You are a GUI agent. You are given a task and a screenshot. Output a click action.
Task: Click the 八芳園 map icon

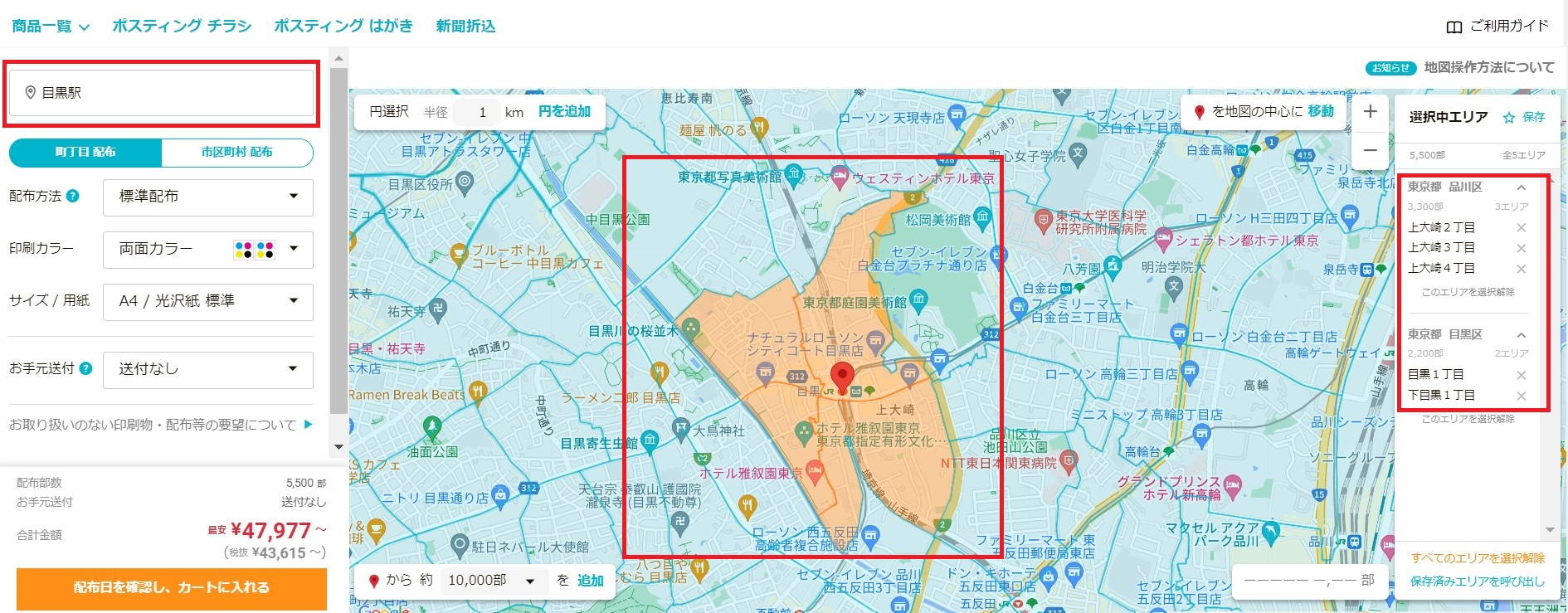coord(1112,266)
